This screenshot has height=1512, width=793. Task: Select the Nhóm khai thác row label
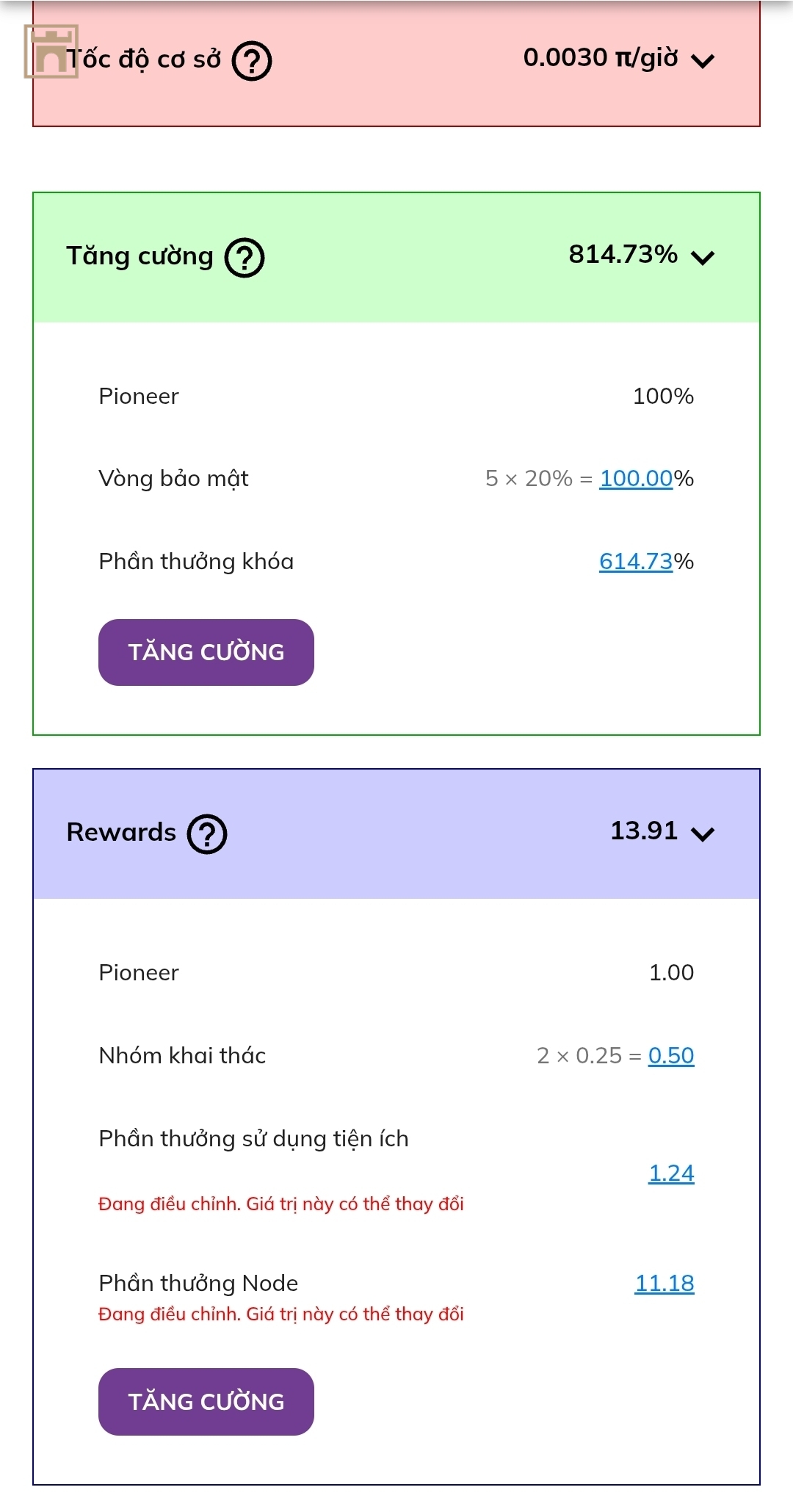pos(182,1056)
